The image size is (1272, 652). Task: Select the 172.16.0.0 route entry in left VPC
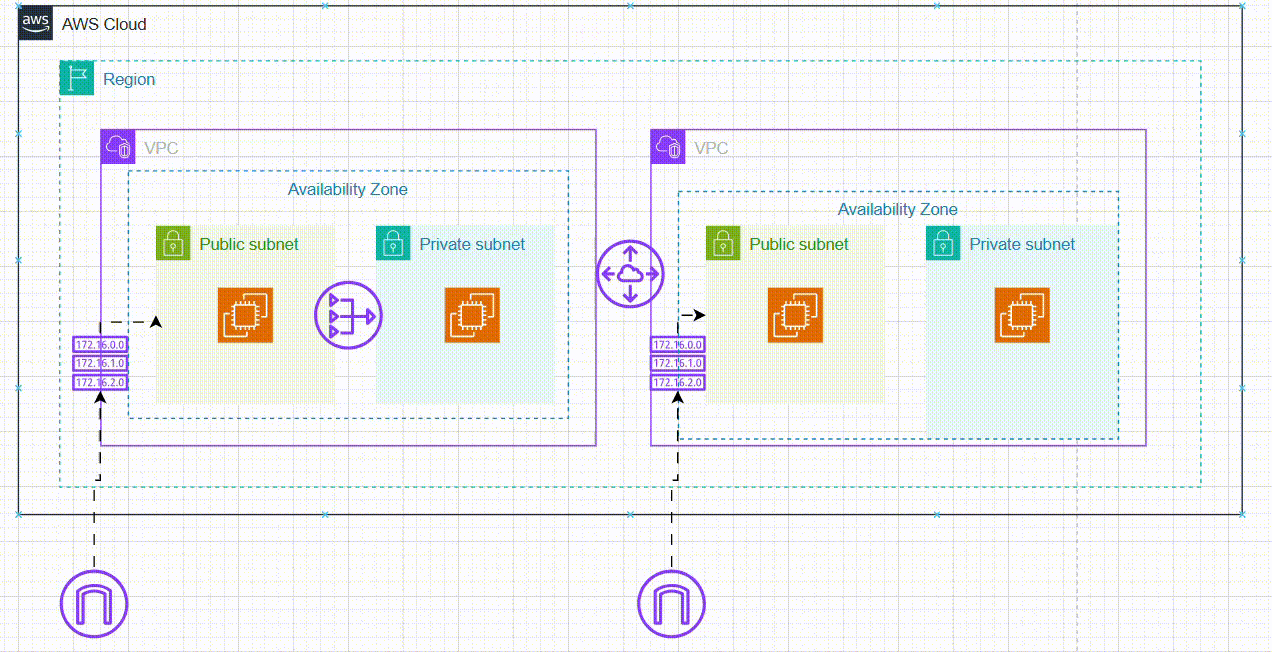coord(100,345)
